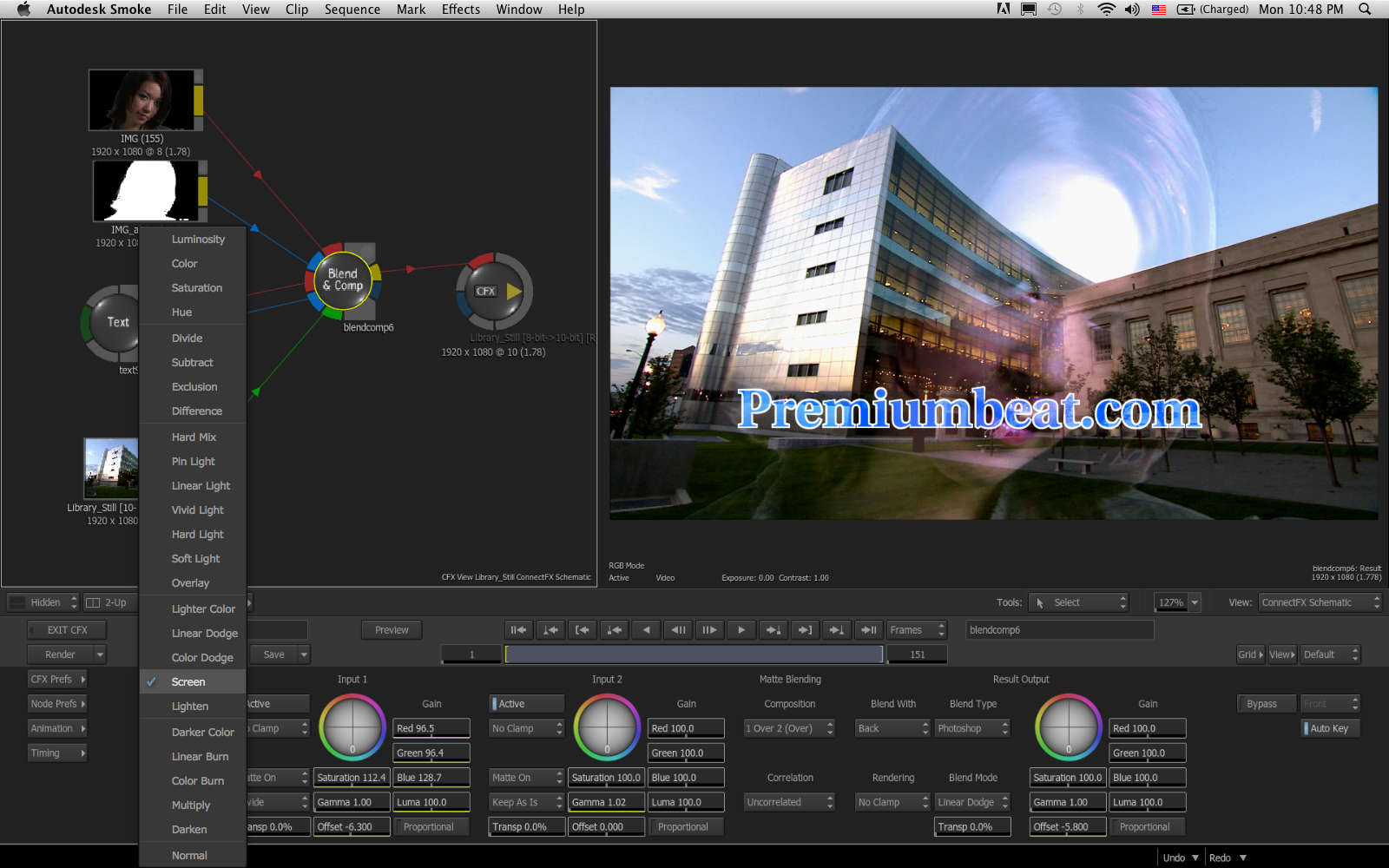This screenshot has height=868, width=1389.
Task: Click the Preview button
Action: (x=392, y=630)
